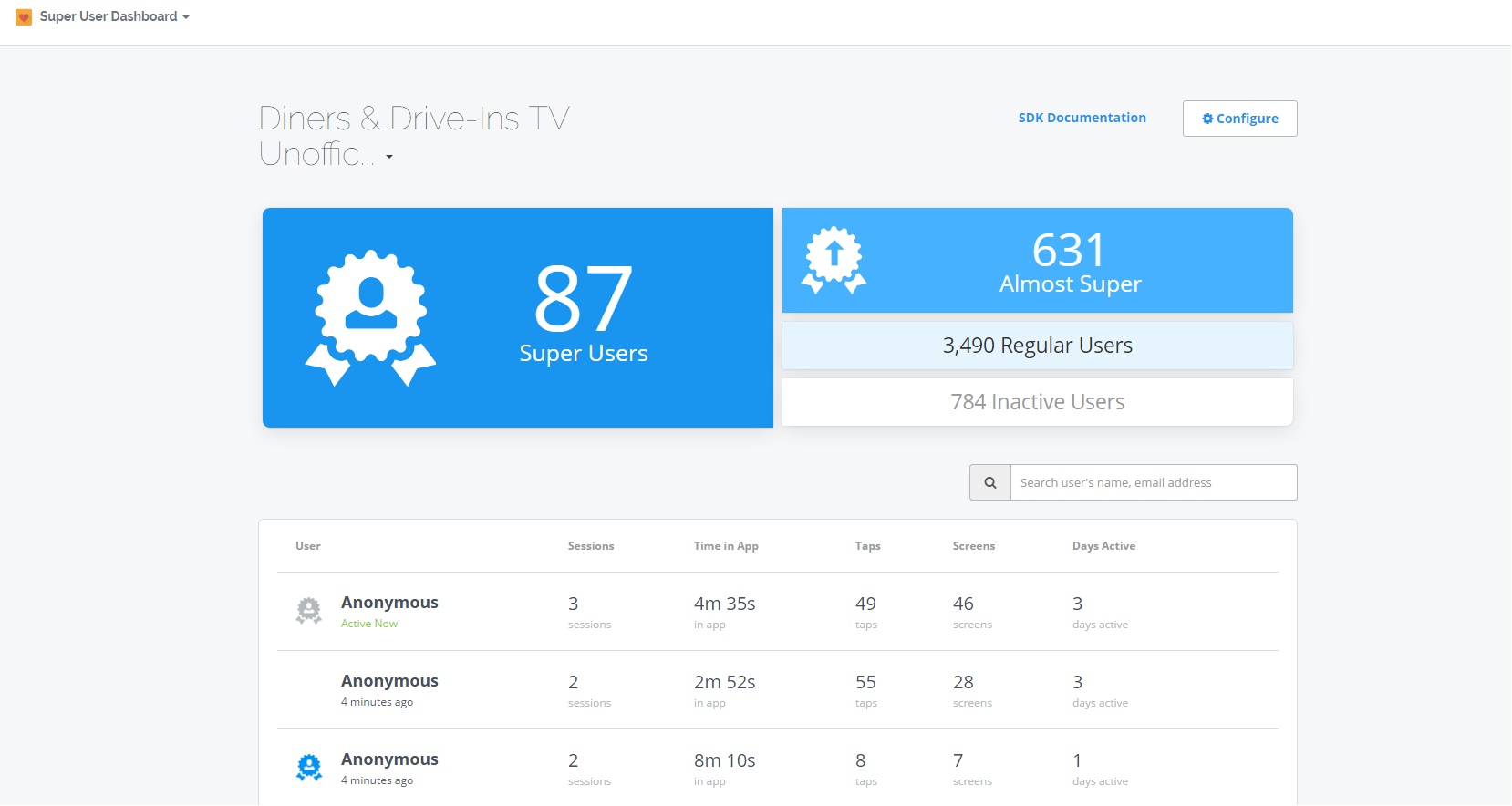The image size is (1512, 806).
Task: Expand the Diners & Drive-Ins TV app selector
Action: pyautogui.click(x=389, y=157)
